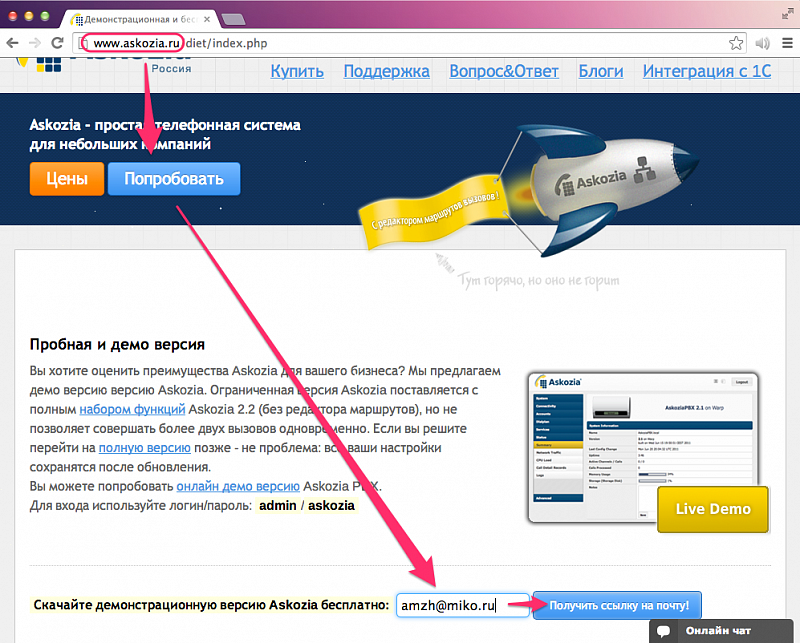Open Интеграция с 1С page
The height and width of the screenshot is (643, 800).
point(707,71)
